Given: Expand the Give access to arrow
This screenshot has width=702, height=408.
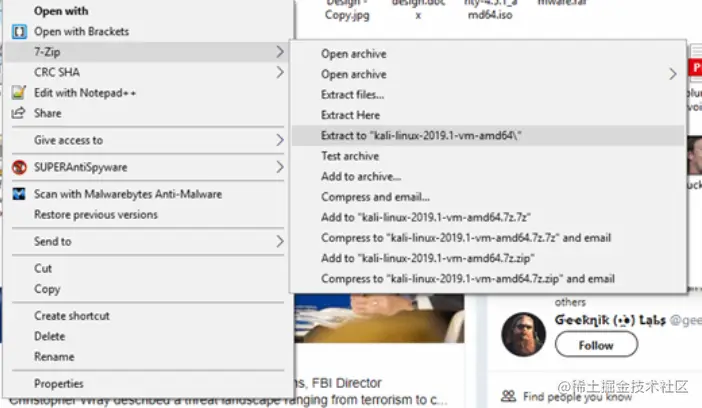Looking at the screenshot, I should point(280,140).
